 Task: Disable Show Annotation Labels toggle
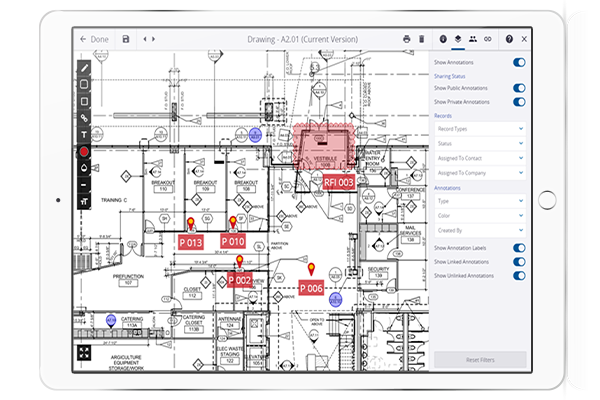[519, 247]
